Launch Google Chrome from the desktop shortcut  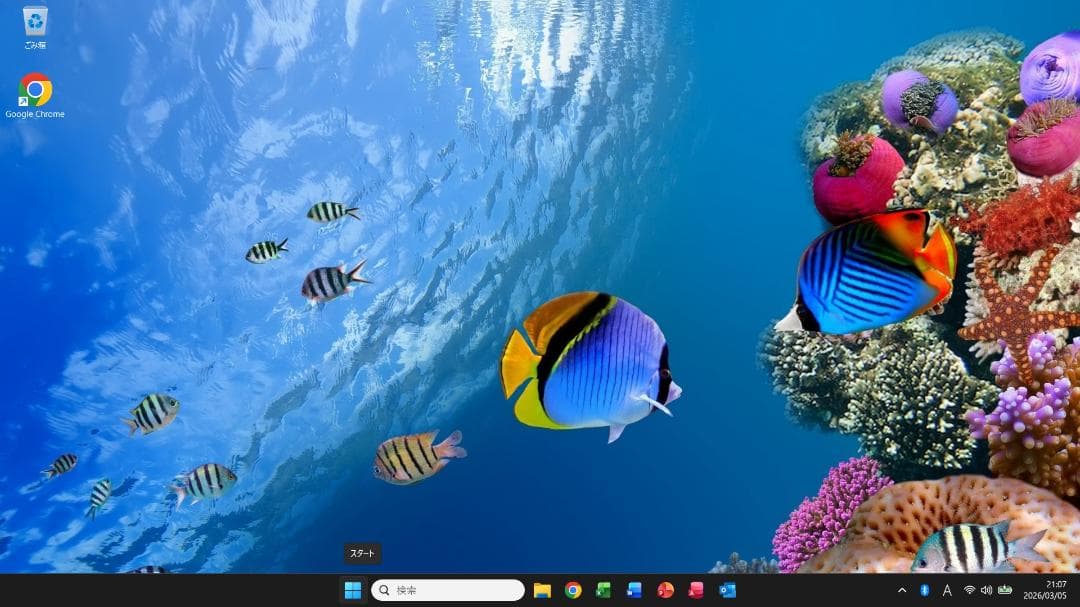(36, 88)
